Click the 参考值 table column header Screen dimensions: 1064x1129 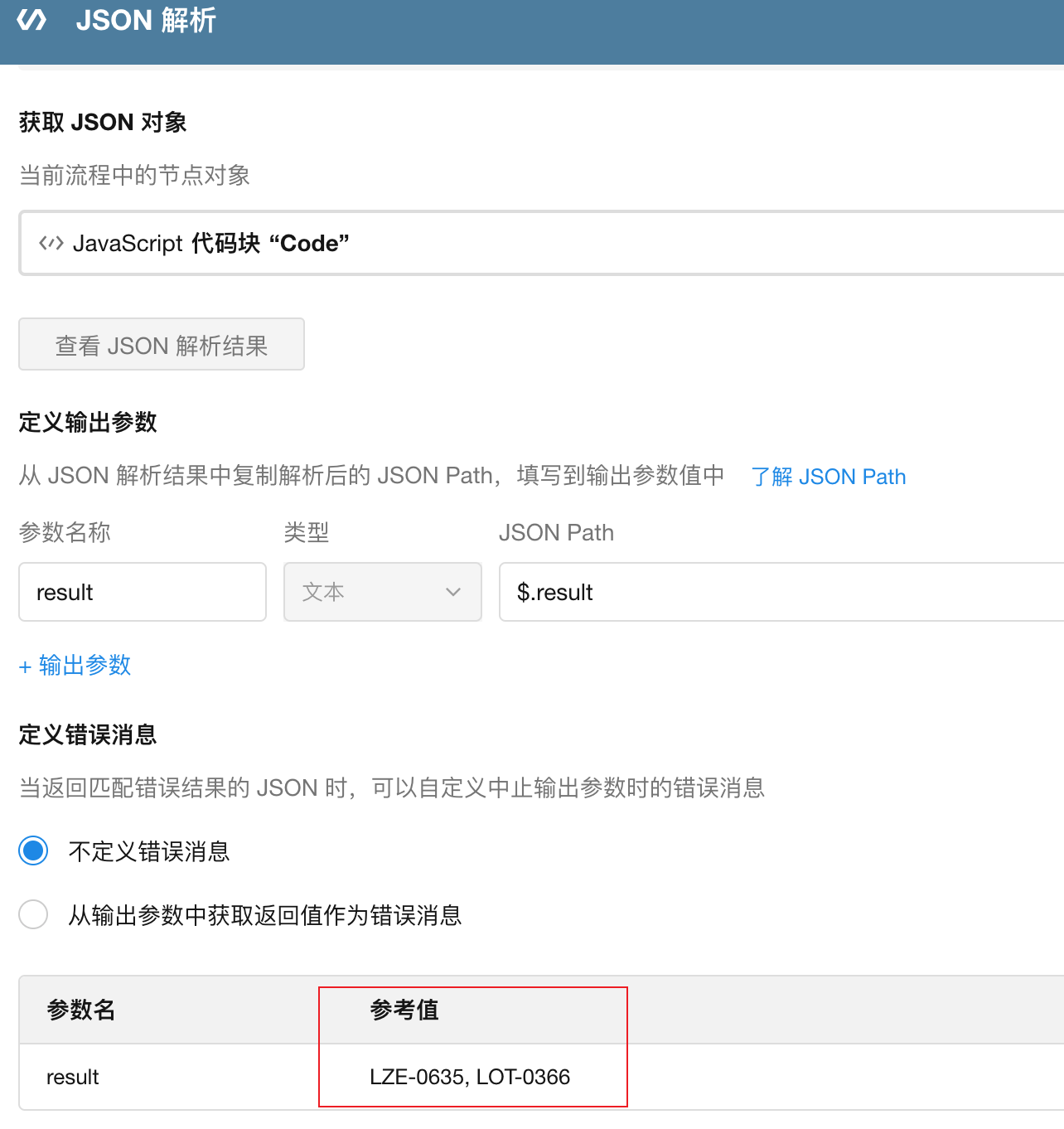pos(404,1010)
